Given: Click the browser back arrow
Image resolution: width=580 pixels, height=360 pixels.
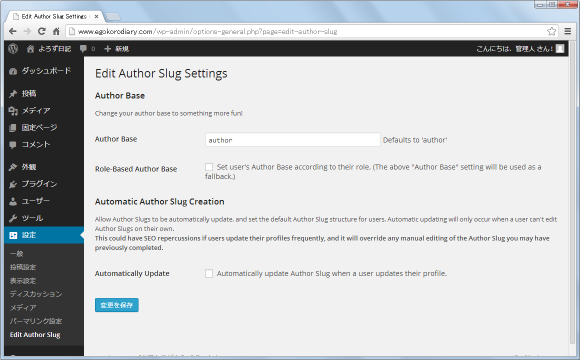Looking at the screenshot, I should click(x=13, y=31).
